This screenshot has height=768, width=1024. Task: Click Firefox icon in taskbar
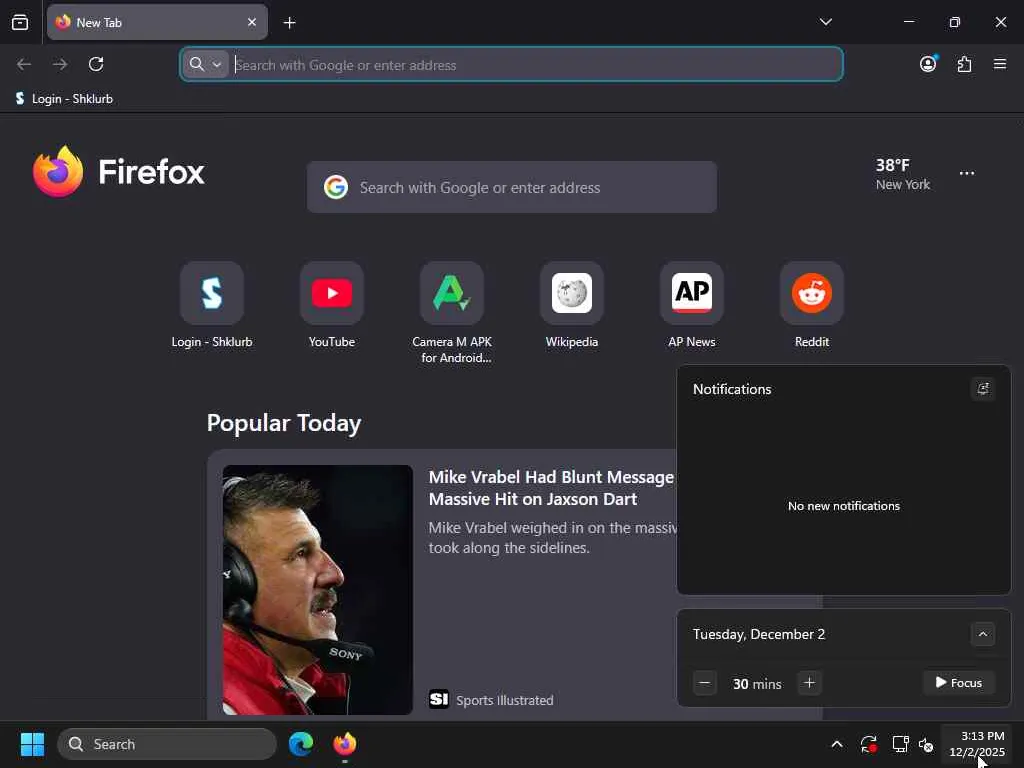coord(345,744)
